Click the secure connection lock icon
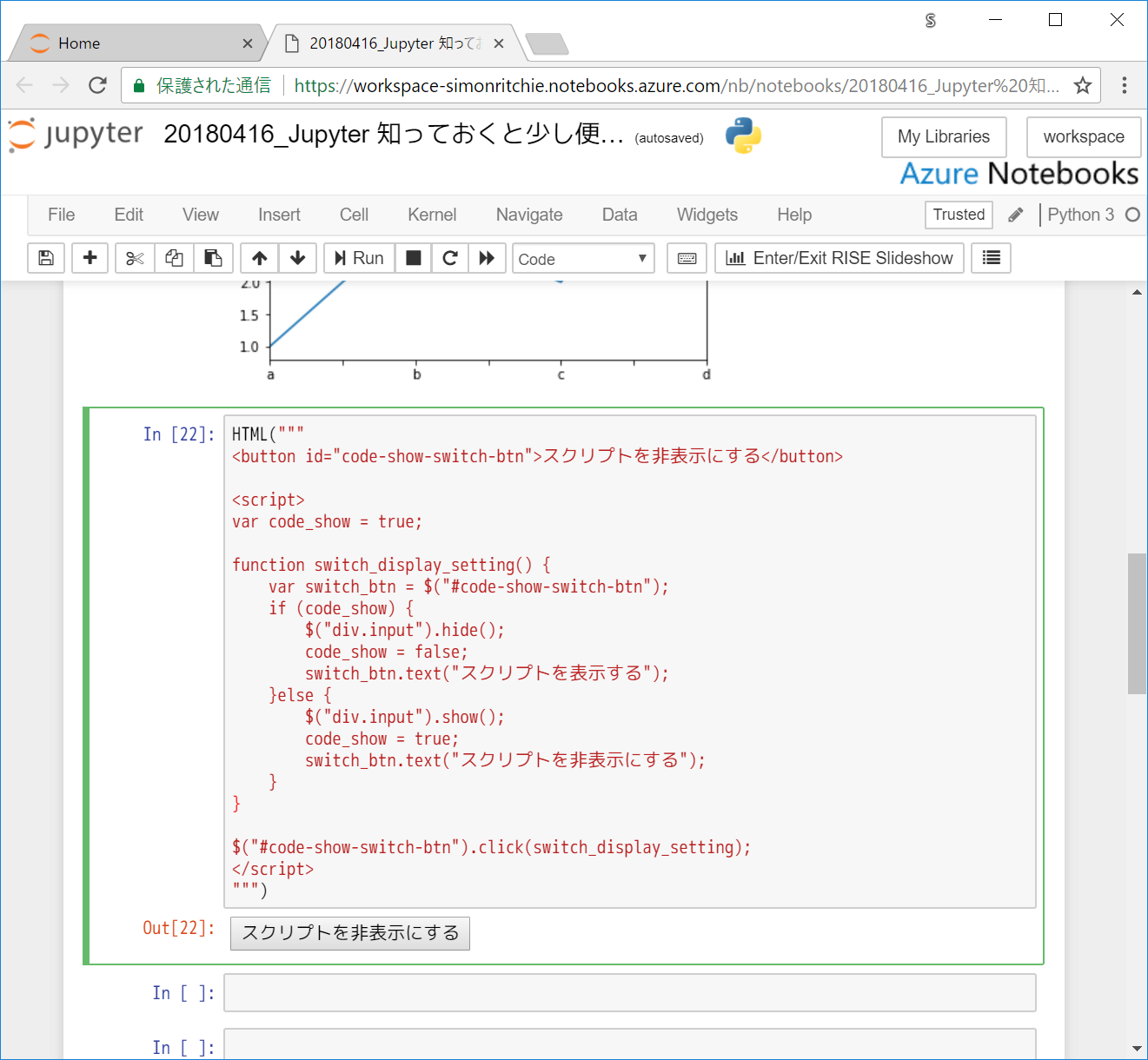This screenshot has width=1148, height=1060. [139, 86]
